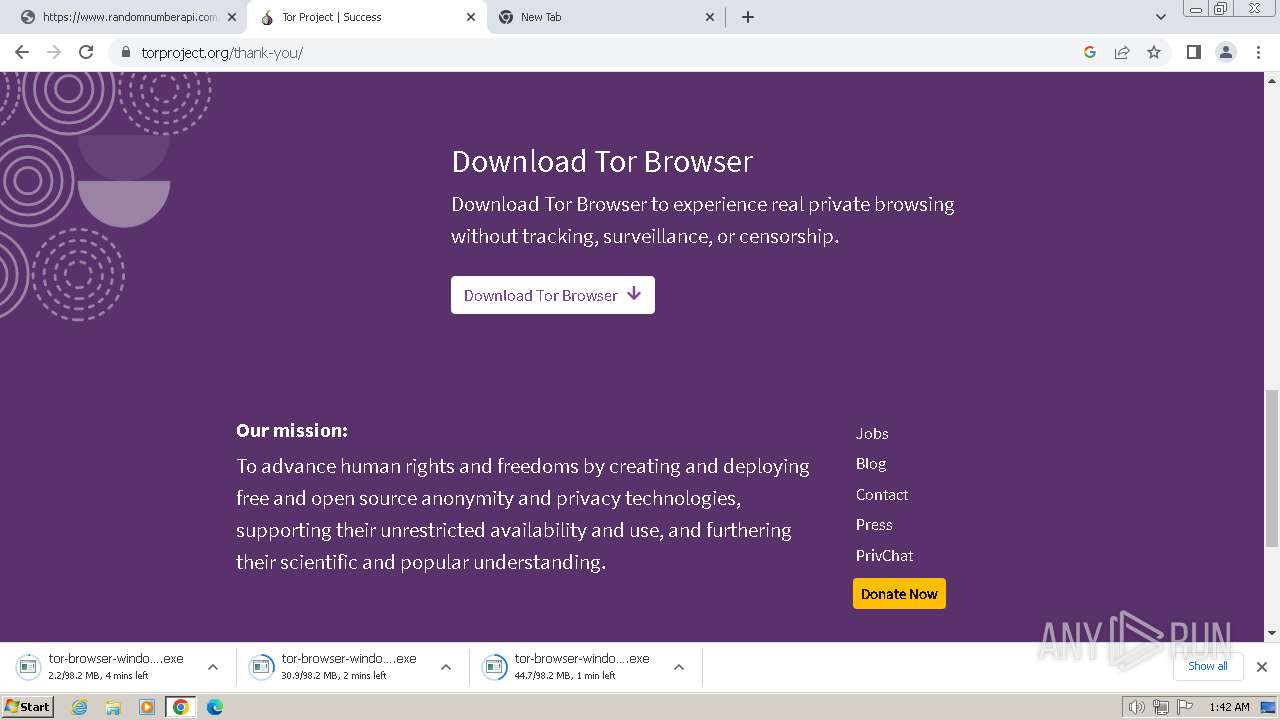Click Show all downloads
1280x720 pixels.
click(x=1207, y=666)
